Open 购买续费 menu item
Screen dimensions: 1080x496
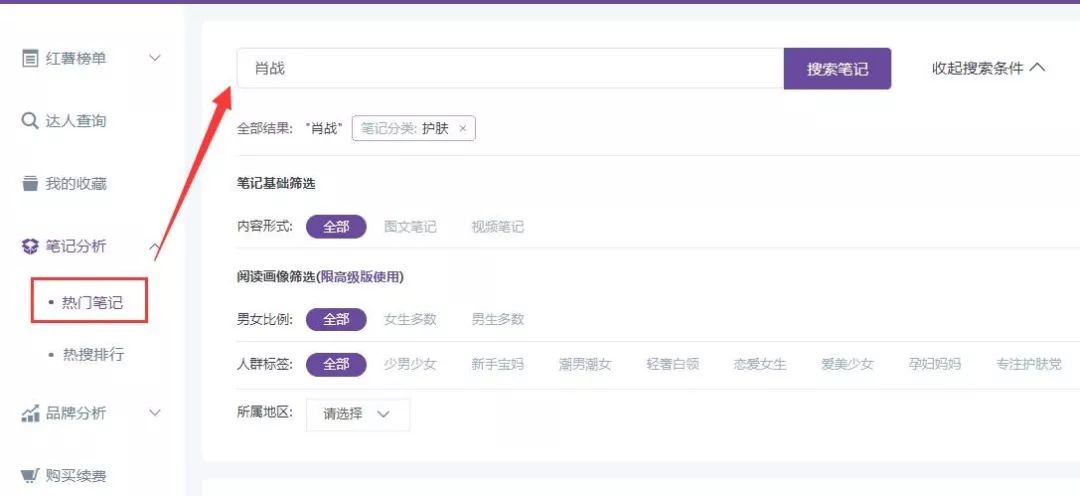tap(76, 476)
